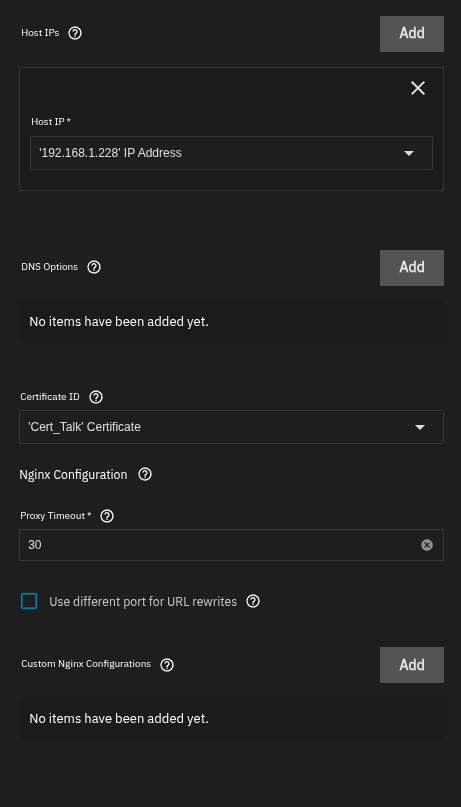This screenshot has height=807, width=461.
Task: Open the Custom Nginx Configurations help icon
Action: pyautogui.click(x=167, y=665)
